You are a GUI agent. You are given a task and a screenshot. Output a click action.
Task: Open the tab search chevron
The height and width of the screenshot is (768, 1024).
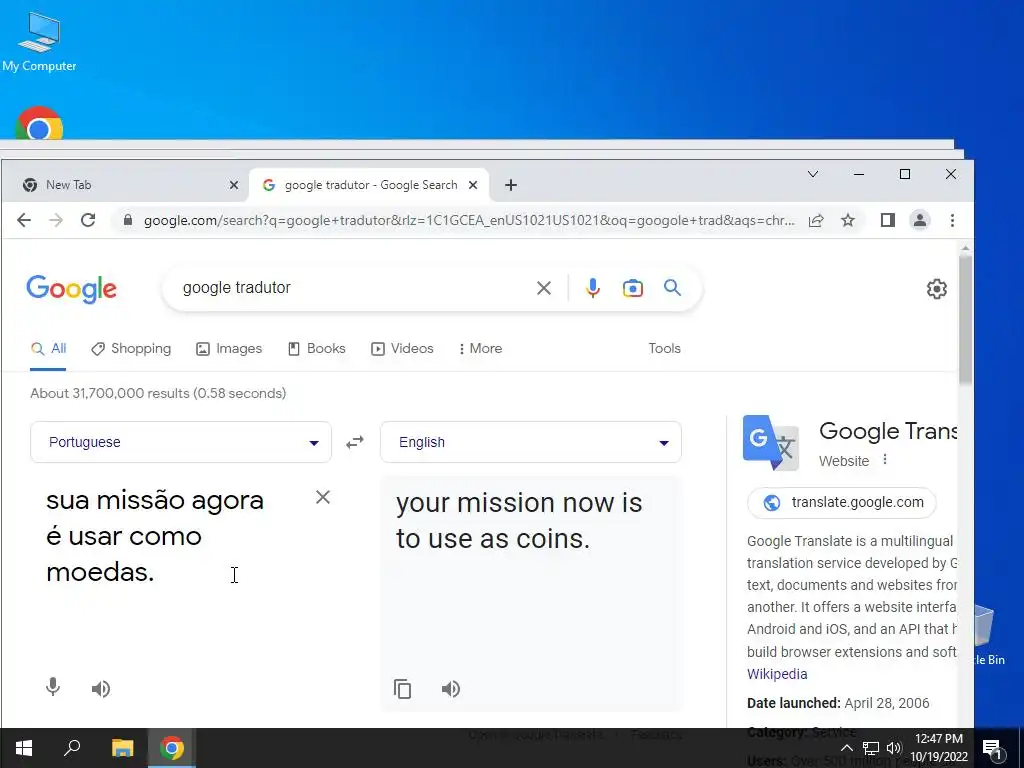812,174
